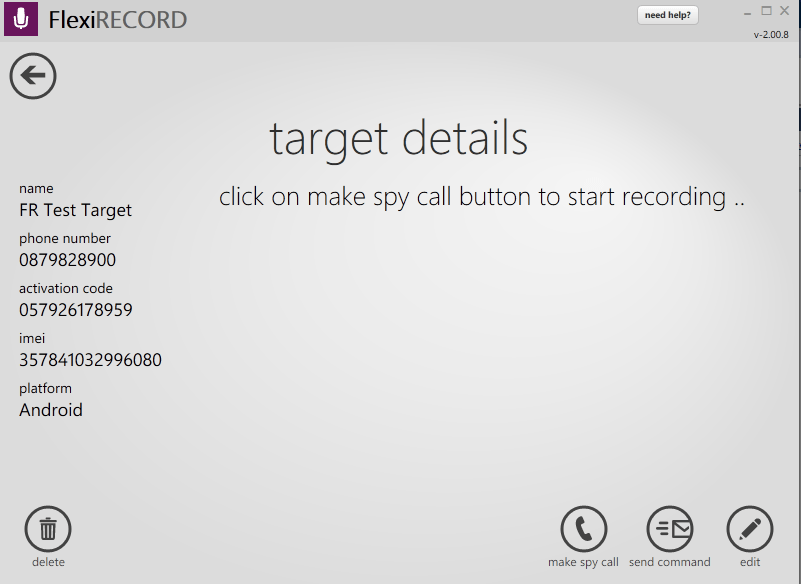
Task: Click the FlexiRECORD microphone logo
Action: coord(21,19)
